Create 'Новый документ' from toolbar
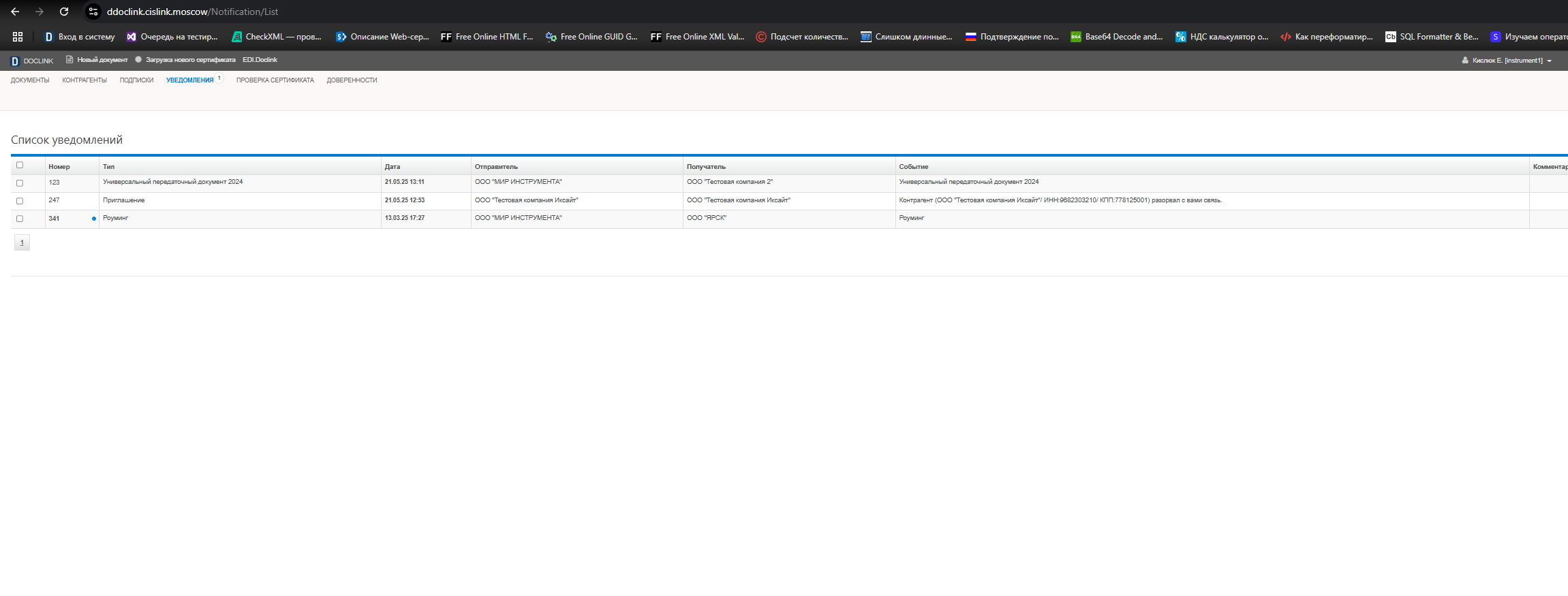Image resolution: width=1568 pixels, height=596 pixels. coord(97,60)
